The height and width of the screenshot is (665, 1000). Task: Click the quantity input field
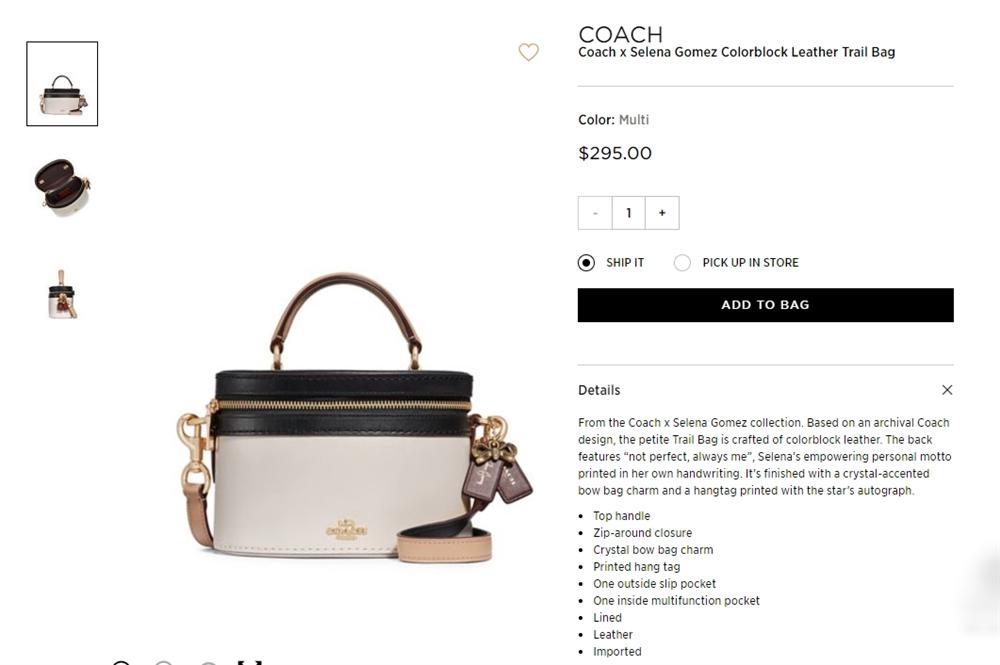tap(628, 213)
